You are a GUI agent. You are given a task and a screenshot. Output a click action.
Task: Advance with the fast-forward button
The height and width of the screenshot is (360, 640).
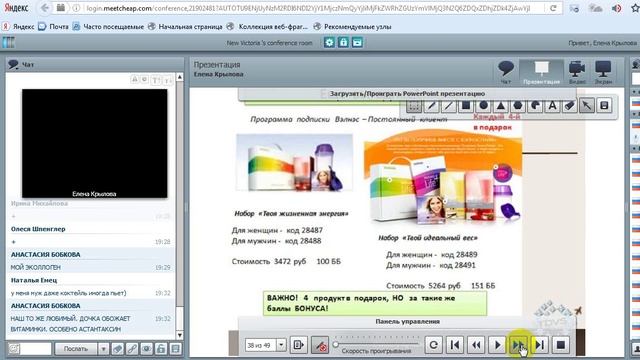coord(518,345)
